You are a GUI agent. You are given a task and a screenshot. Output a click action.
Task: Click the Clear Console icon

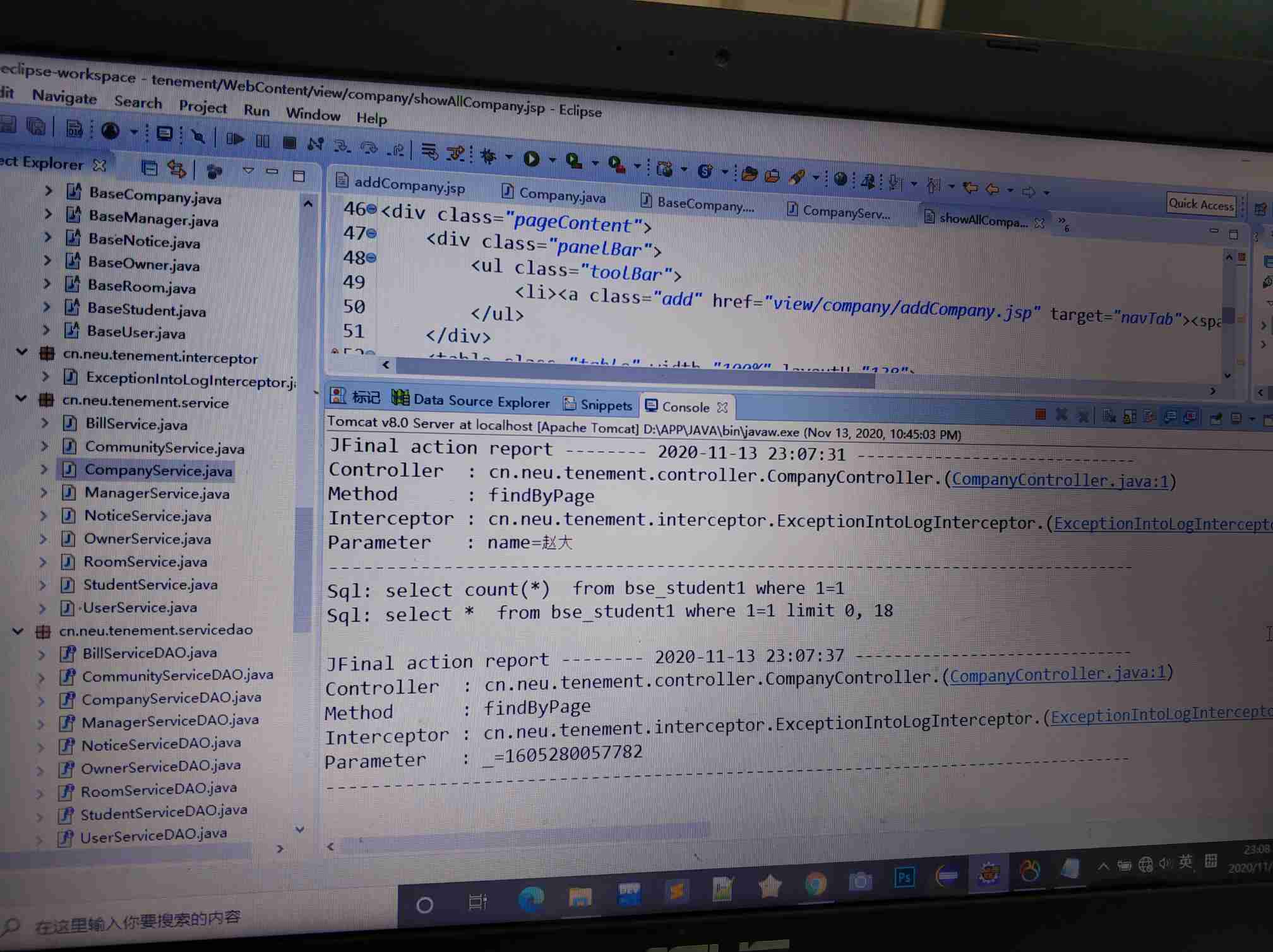pyautogui.click(x=1109, y=416)
